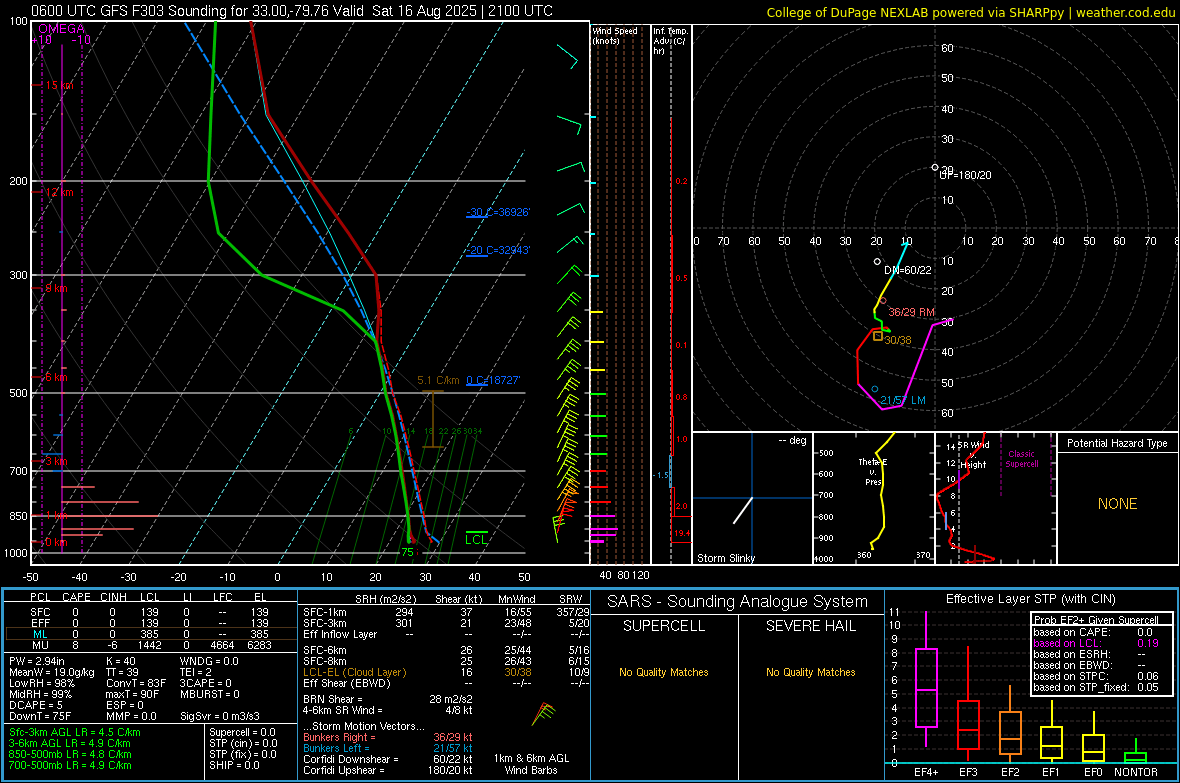Click the orange 30/38 mean wind label

click(898, 340)
